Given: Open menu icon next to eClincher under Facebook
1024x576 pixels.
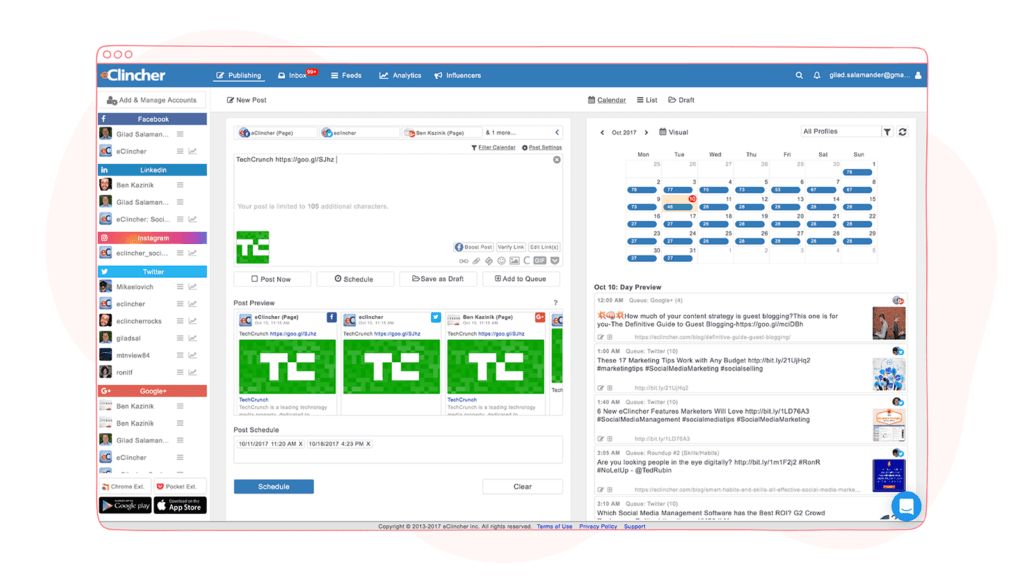Looking at the screenshot, I should (x=180, y=151).
